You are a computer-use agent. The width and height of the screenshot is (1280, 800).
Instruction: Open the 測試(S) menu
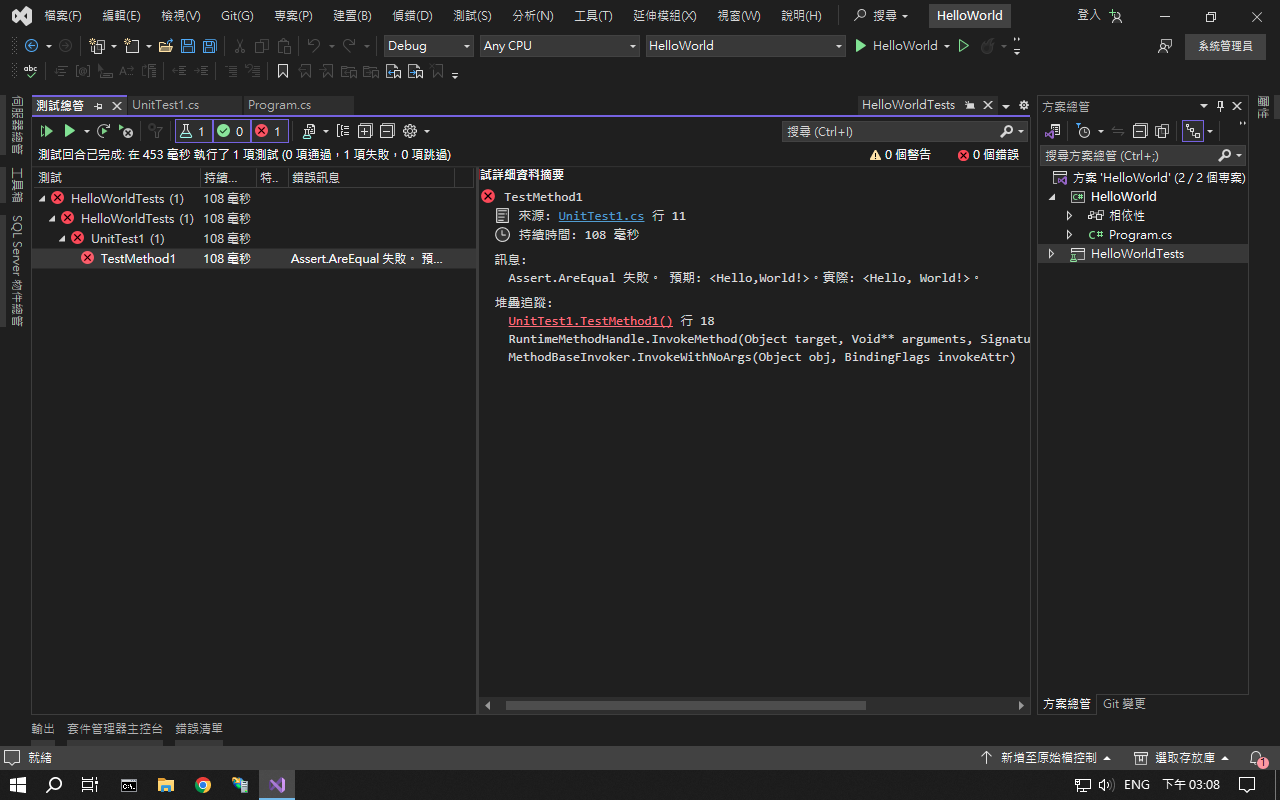472,16
